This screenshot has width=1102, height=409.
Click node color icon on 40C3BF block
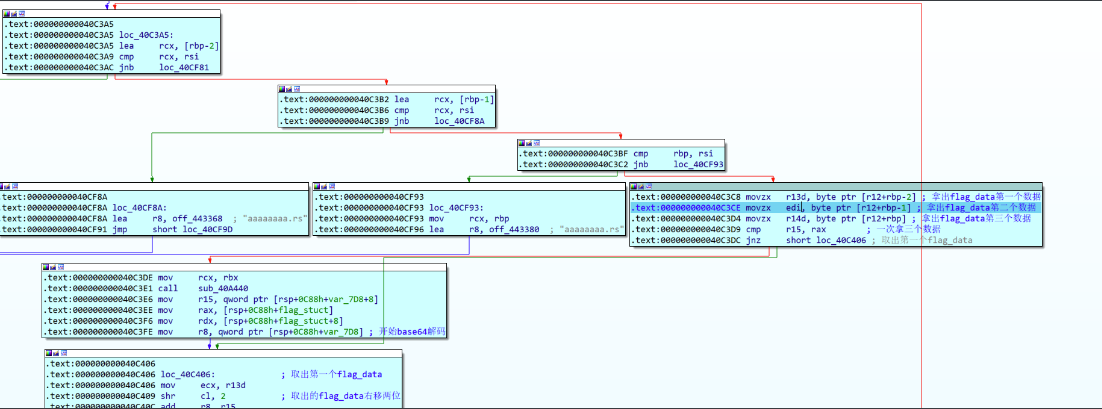(522, 143)
